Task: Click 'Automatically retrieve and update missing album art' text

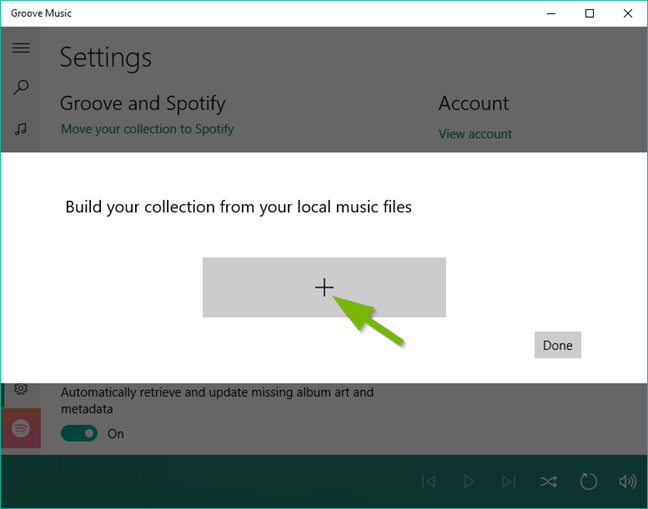Action: (217, 400)
